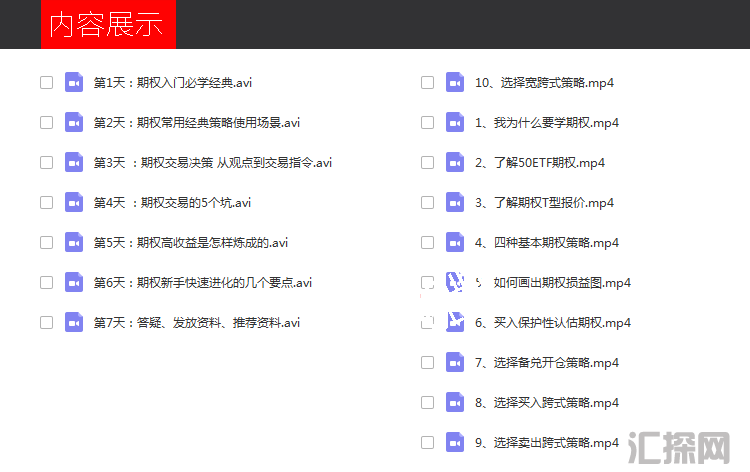Click video icon for 4、四种基本期权策略.mp4
The height and width of the screenshot is (472, 750).
455,242
